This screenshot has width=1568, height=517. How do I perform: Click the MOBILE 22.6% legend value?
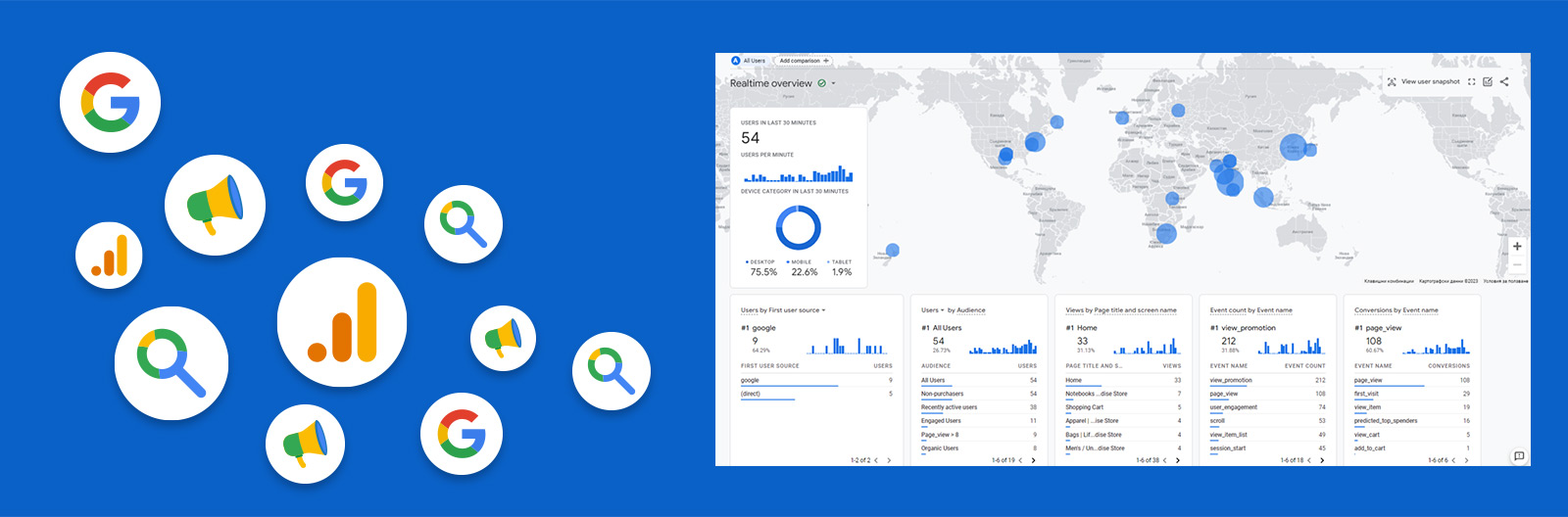click(805, 272)
